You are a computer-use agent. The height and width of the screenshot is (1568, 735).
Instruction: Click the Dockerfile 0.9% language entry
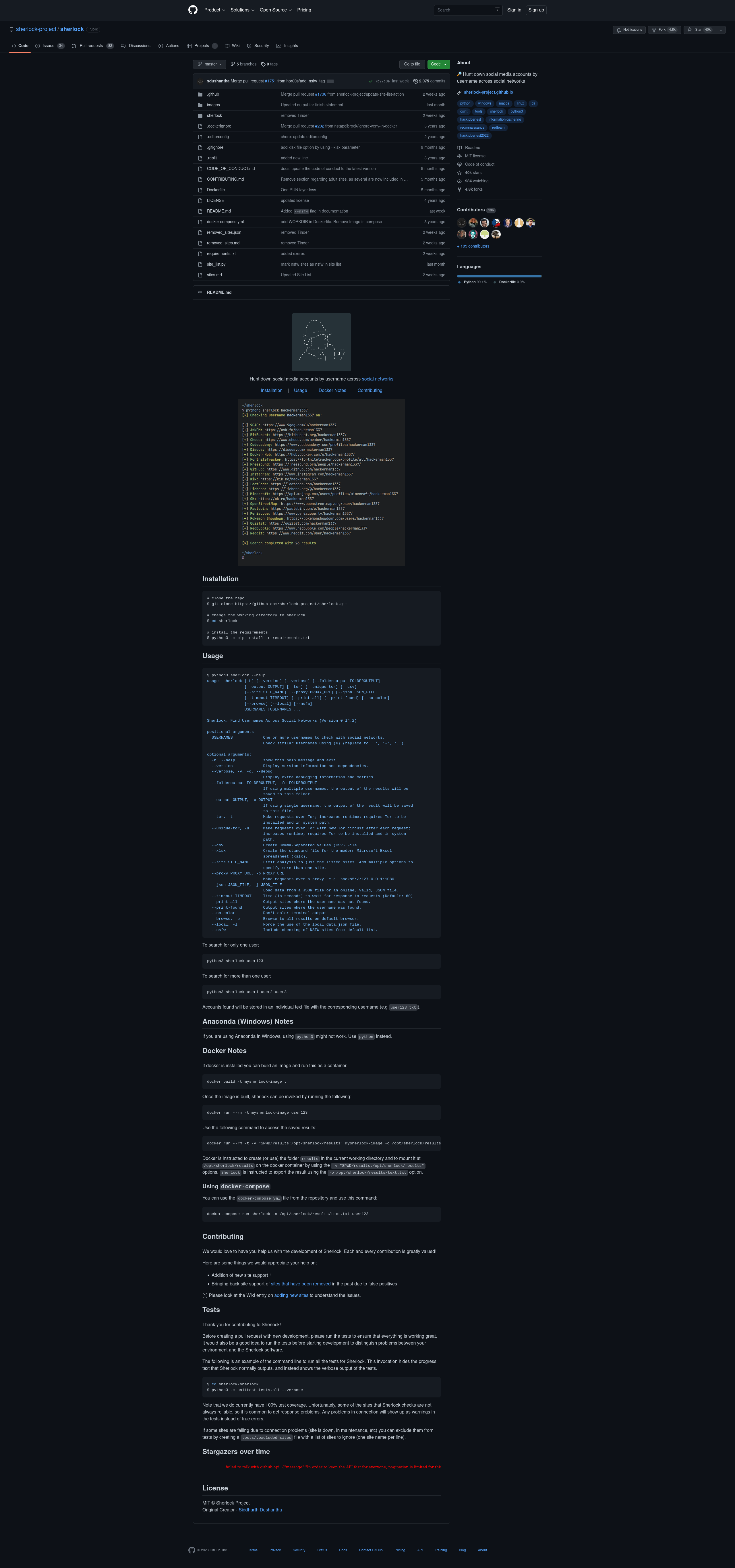click(509, 282)
